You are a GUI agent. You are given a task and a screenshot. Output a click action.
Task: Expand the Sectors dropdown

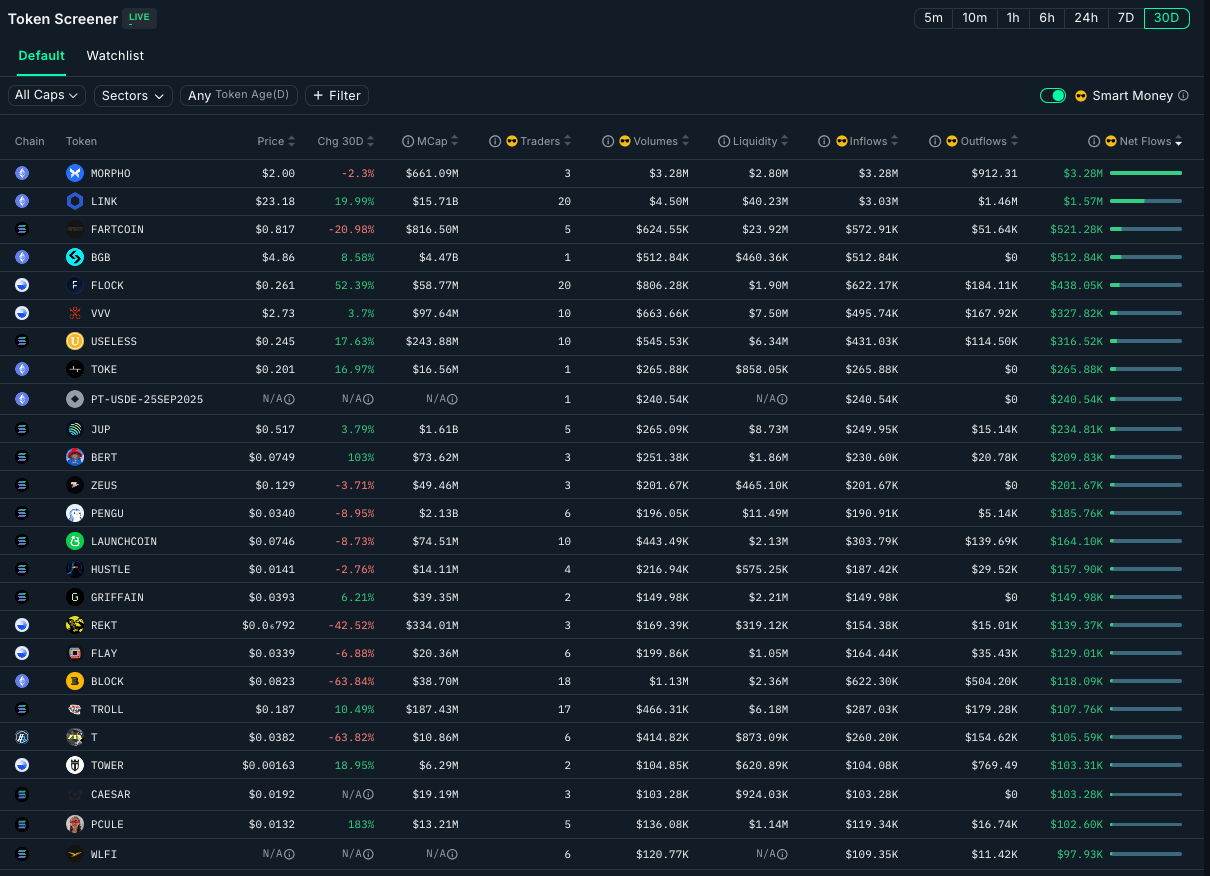[x=133, y=95]
